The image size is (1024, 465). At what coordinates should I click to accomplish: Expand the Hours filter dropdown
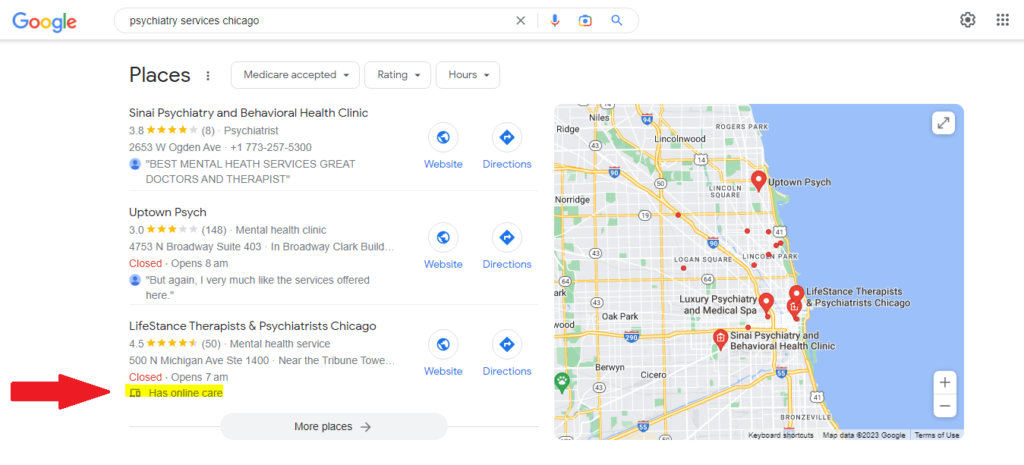click(x=468, y=75)
